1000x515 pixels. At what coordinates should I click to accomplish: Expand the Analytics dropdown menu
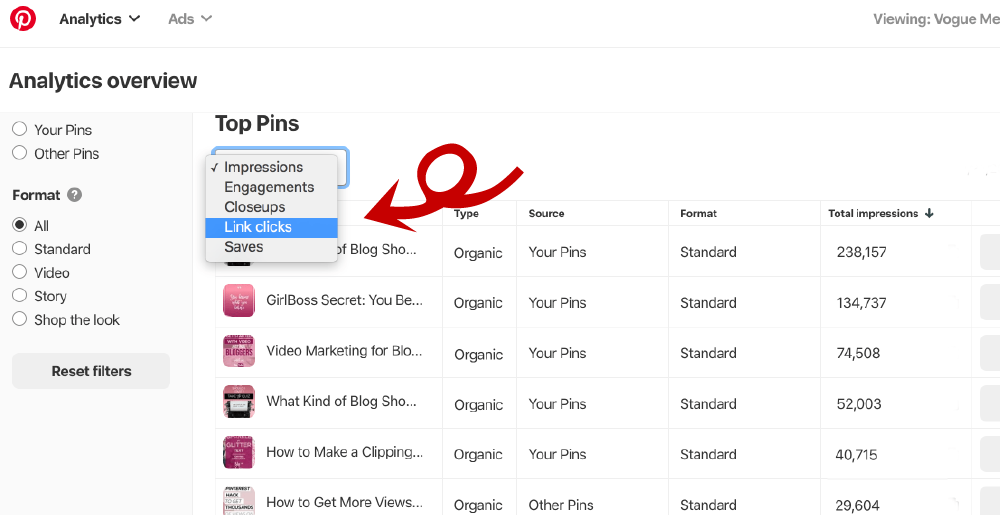[x=99, y=19]
